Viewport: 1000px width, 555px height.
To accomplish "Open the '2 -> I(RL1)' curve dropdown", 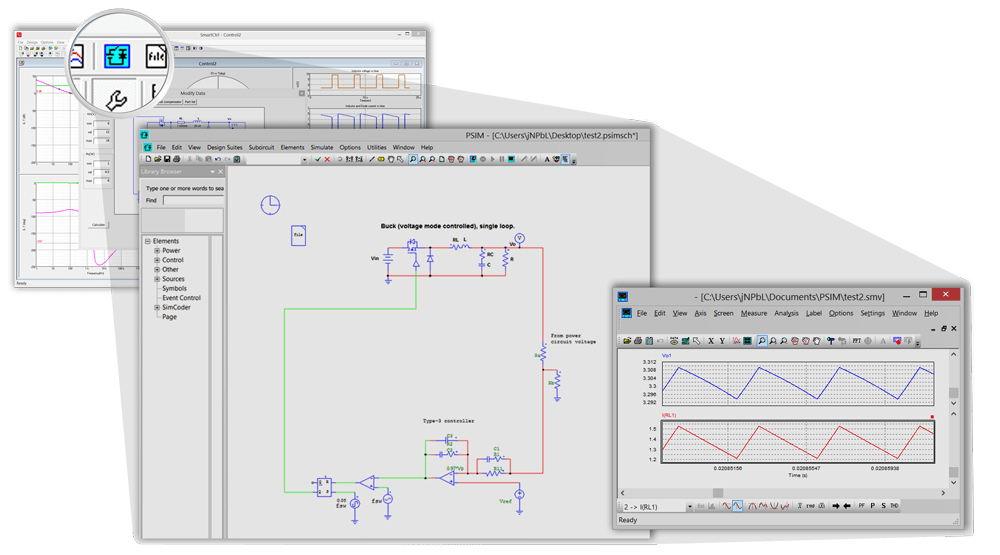I will point(688,507).
